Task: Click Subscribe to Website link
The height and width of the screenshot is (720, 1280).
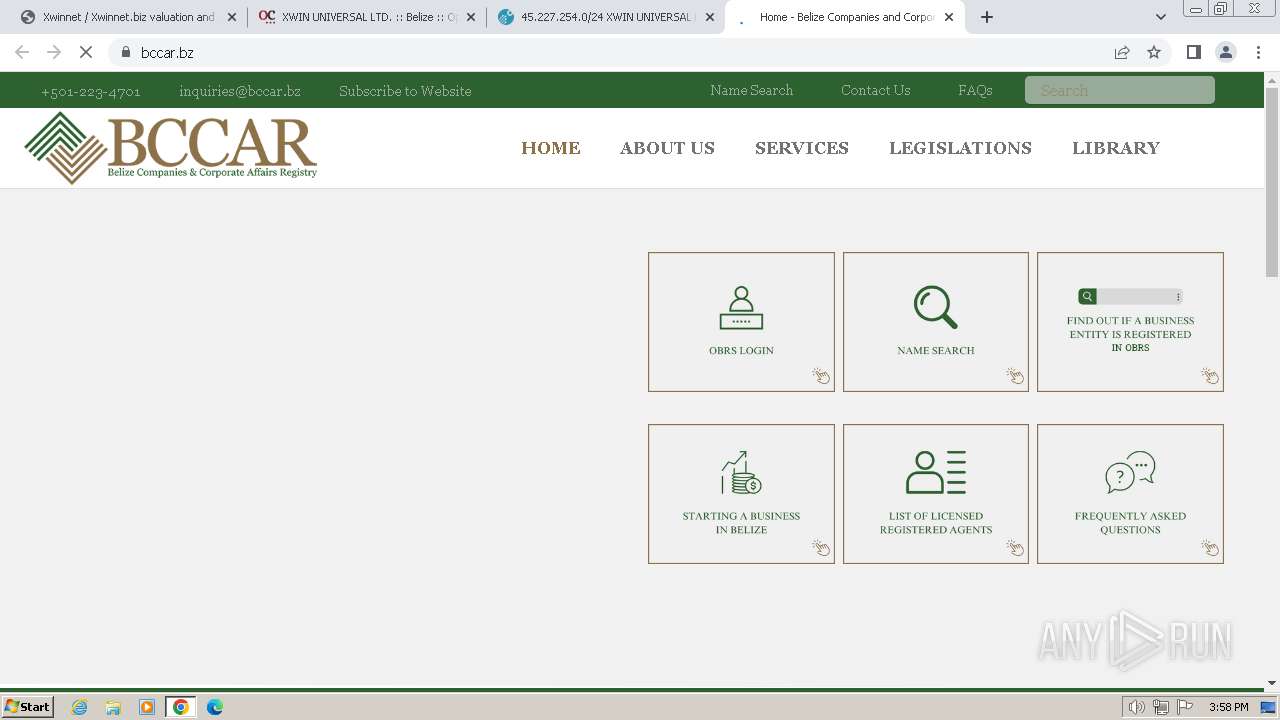Action: (x=405, y=91)
